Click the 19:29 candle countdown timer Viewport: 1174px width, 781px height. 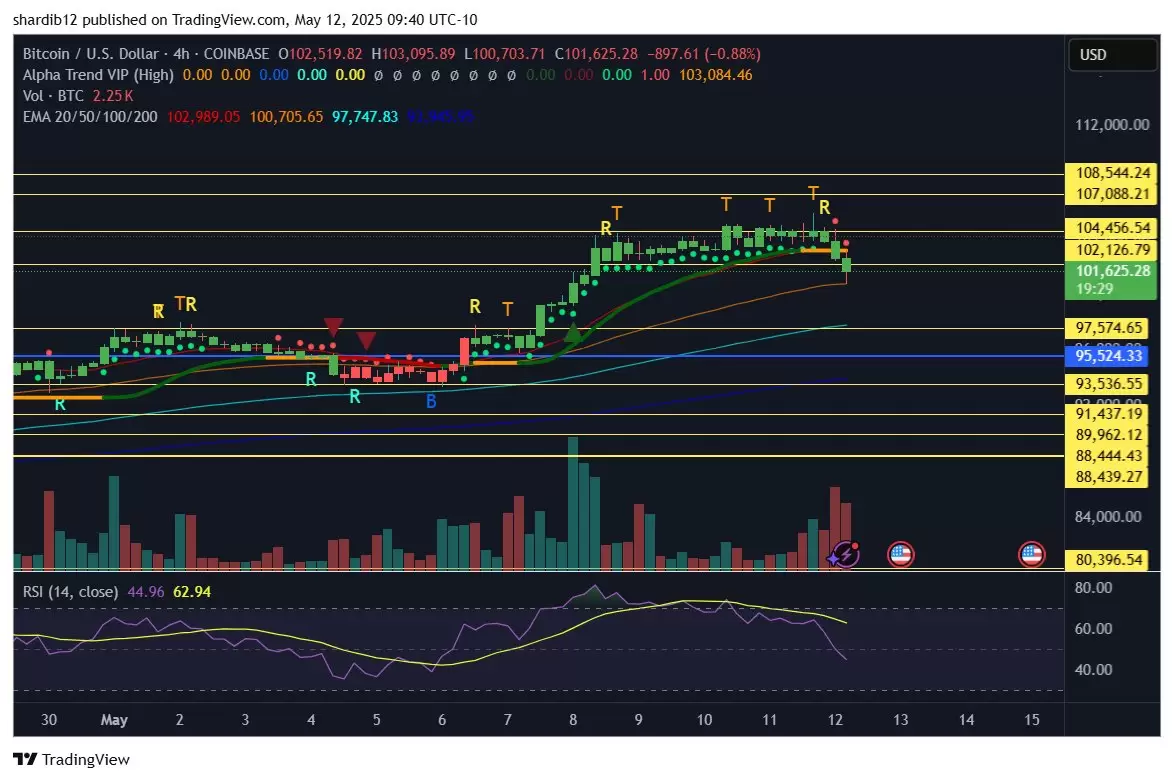1095,289
